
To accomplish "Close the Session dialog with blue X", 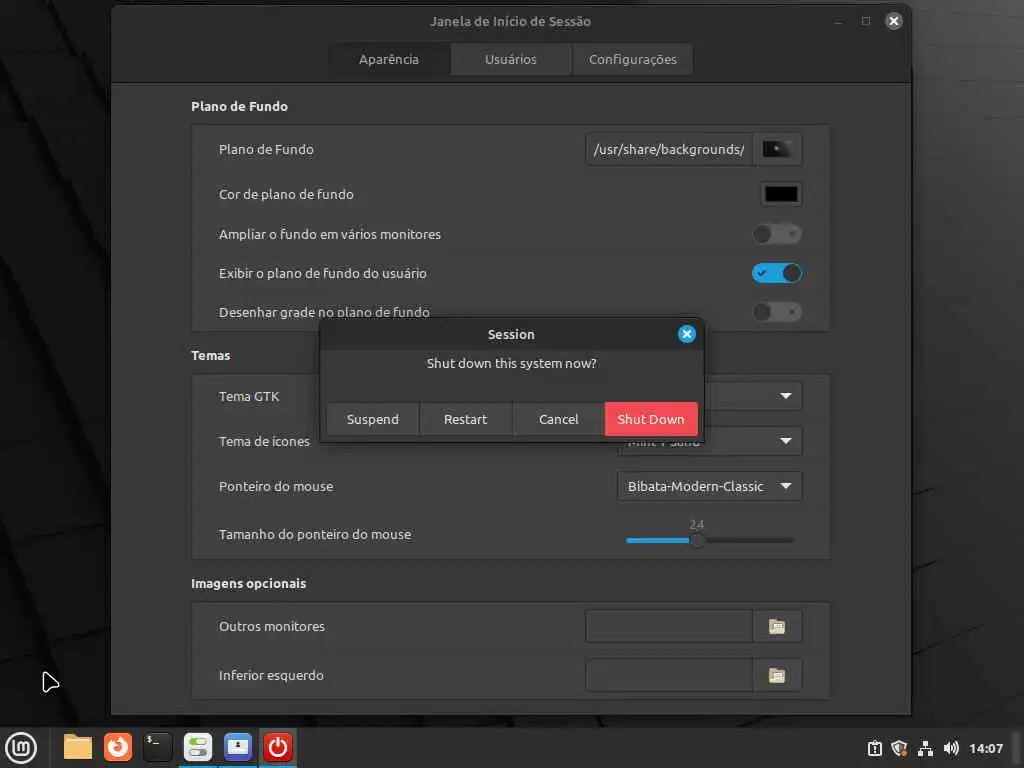I will click(686, 334).
